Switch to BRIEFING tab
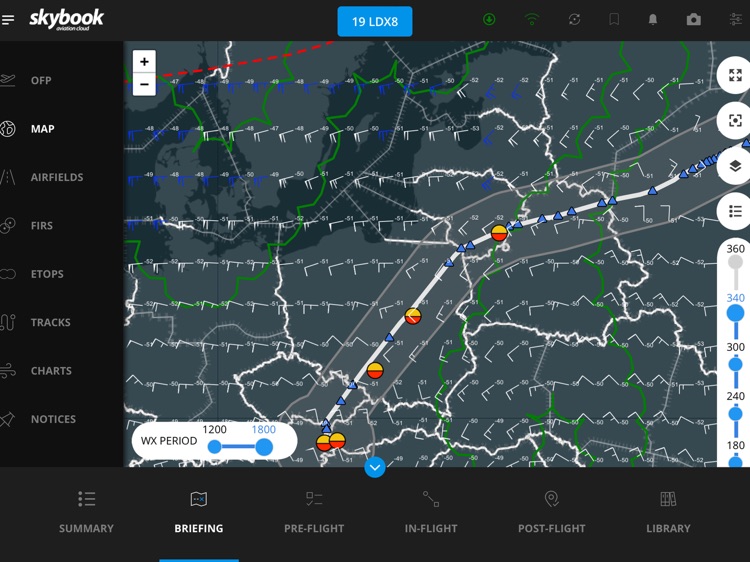This screenshot has width=750, height=562. 199,512
